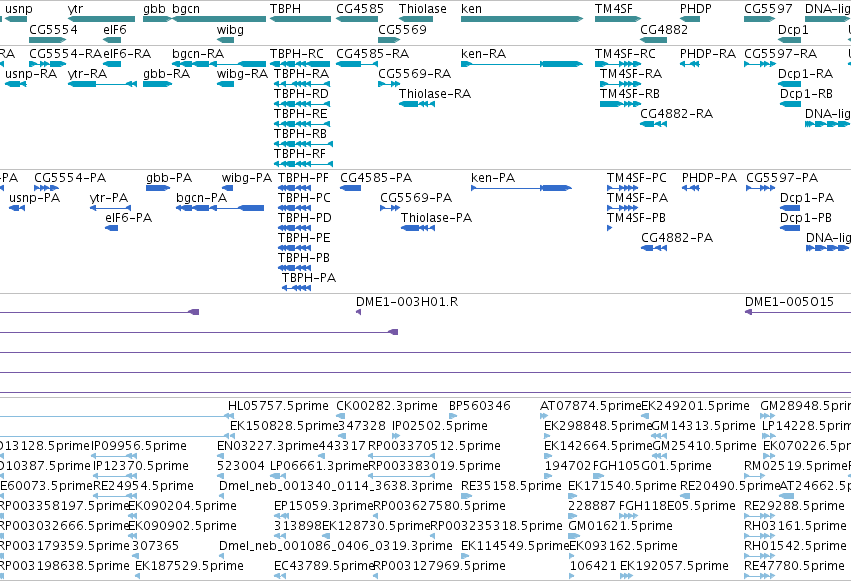Click EST EK192057.5prime
Screen dimensions: 851x581
(674, 565)
